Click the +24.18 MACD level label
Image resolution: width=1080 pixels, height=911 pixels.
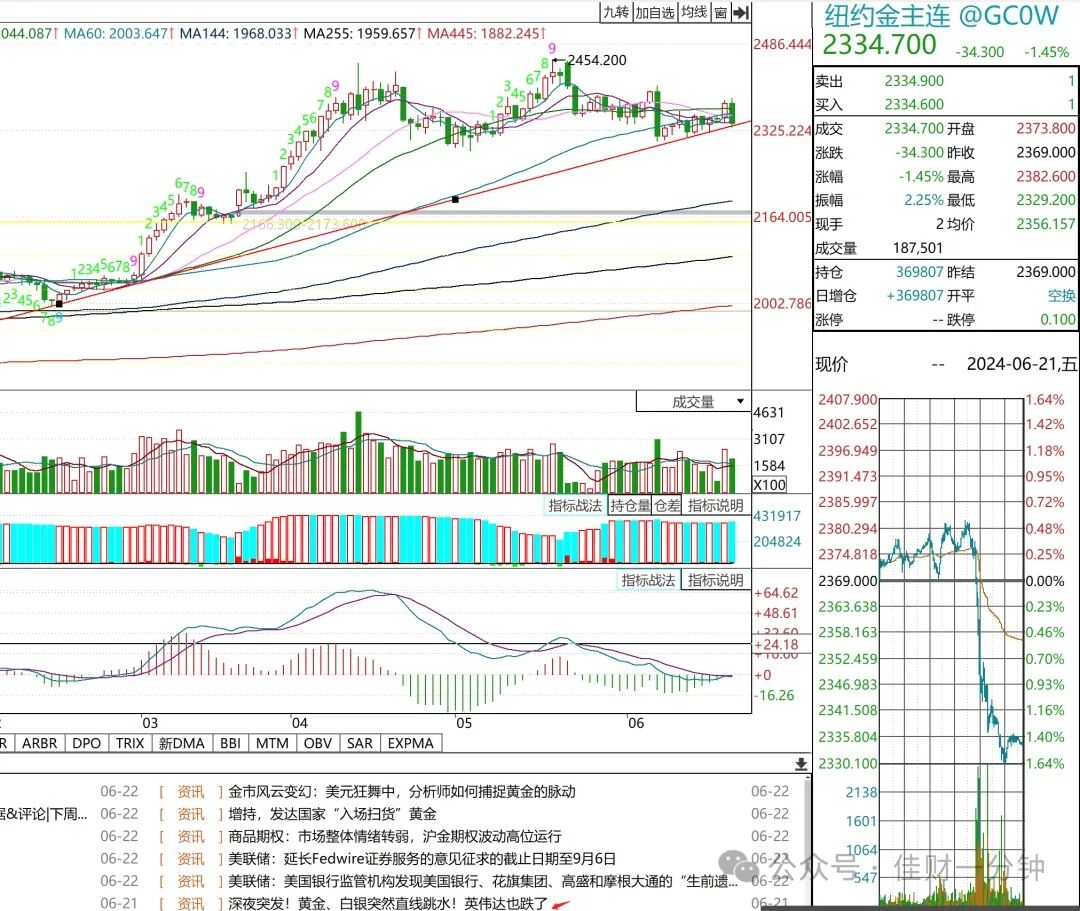[777, 645]
